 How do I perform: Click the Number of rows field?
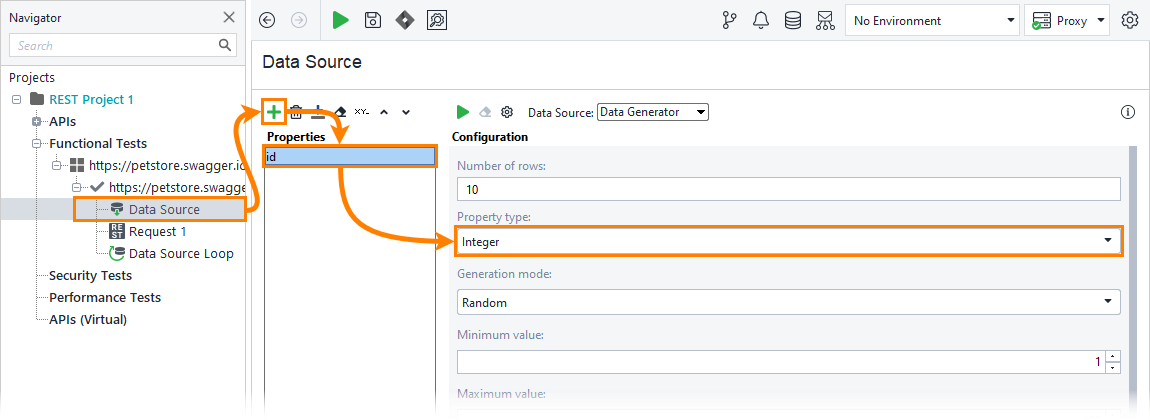pyautogui.click(x=788, y=189)
